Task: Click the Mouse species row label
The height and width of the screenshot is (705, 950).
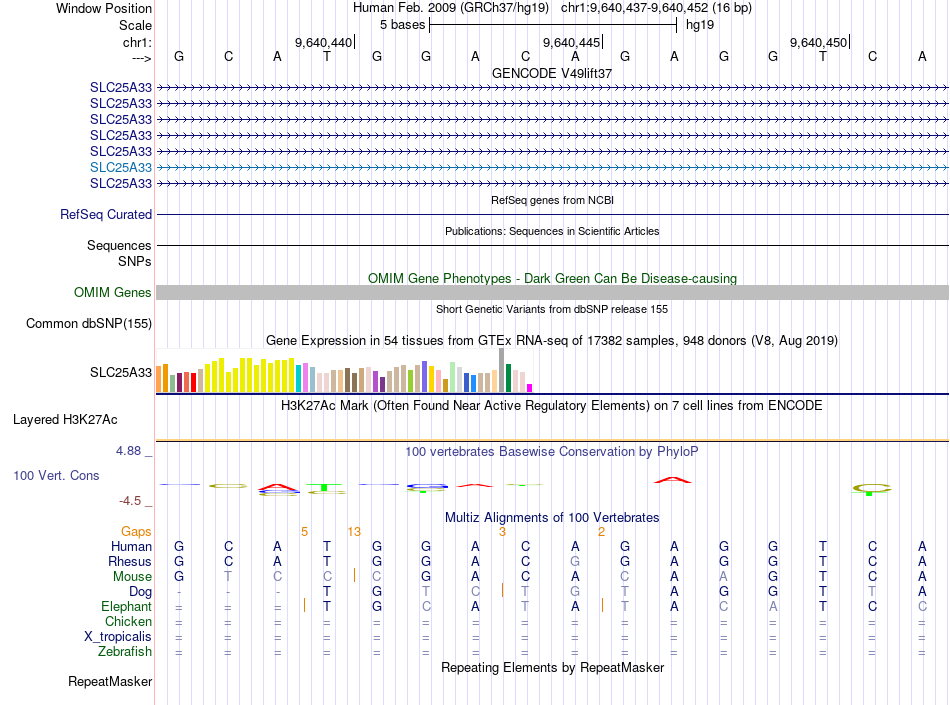Action: [132, 577]
